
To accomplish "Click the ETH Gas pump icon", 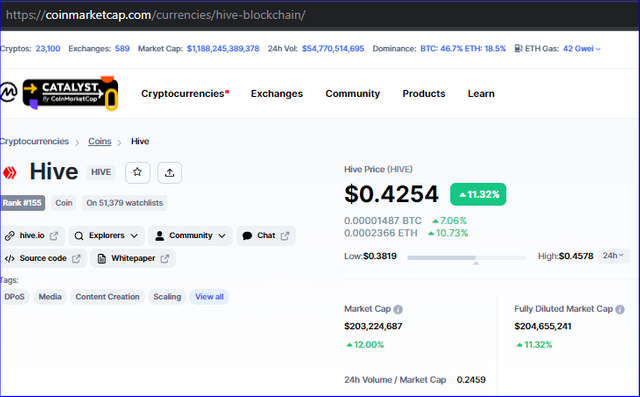I will tap(518, 49).
